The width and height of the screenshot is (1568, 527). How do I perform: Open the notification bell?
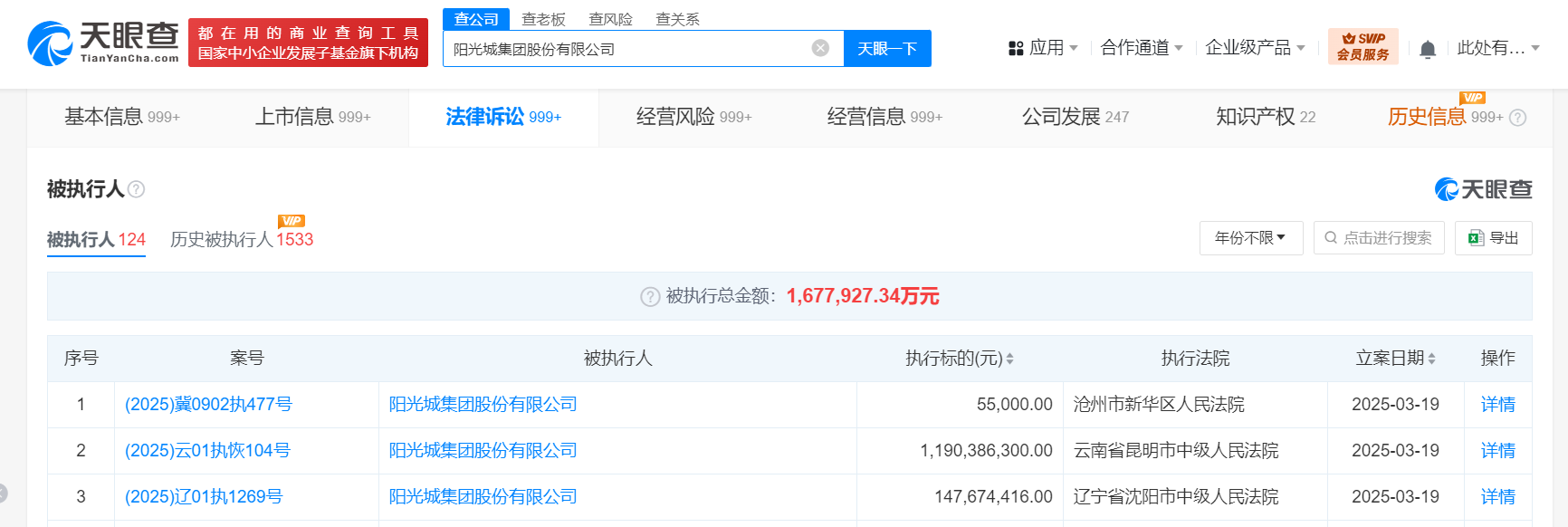pos(1428,49)
